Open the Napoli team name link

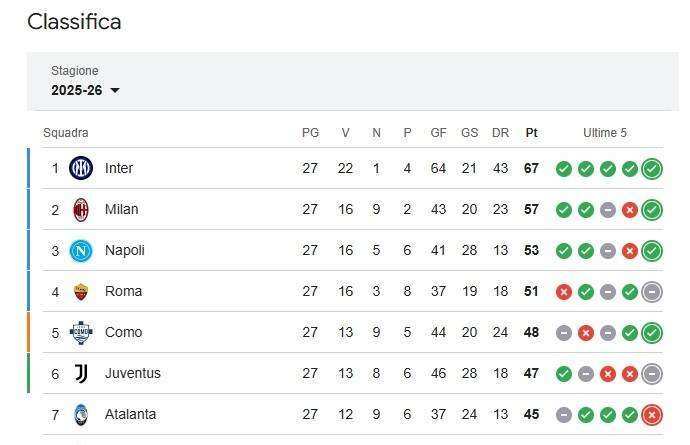[x=124, y=250]
